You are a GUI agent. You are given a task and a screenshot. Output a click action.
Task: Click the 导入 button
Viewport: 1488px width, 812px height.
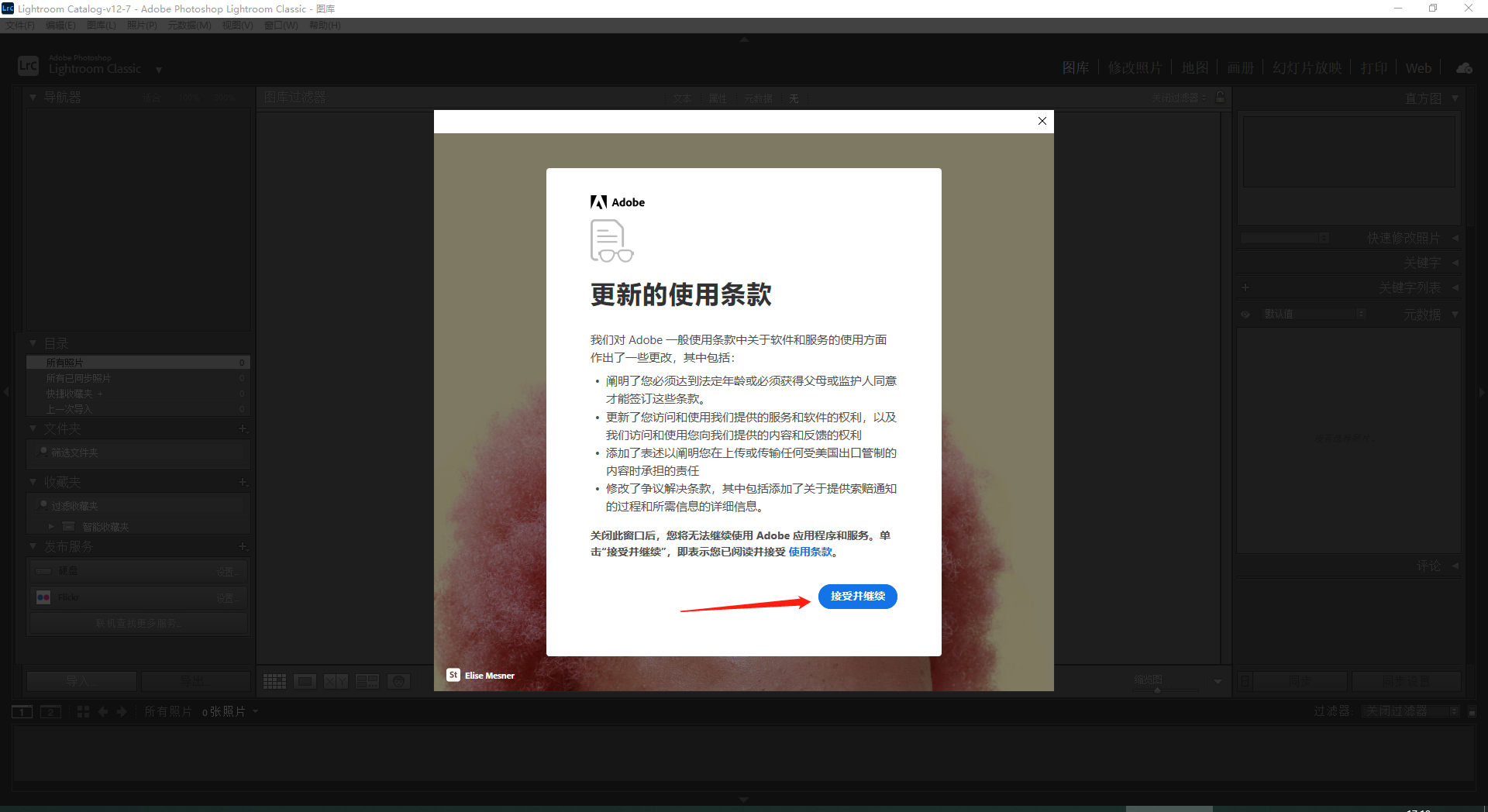point(81,681)
